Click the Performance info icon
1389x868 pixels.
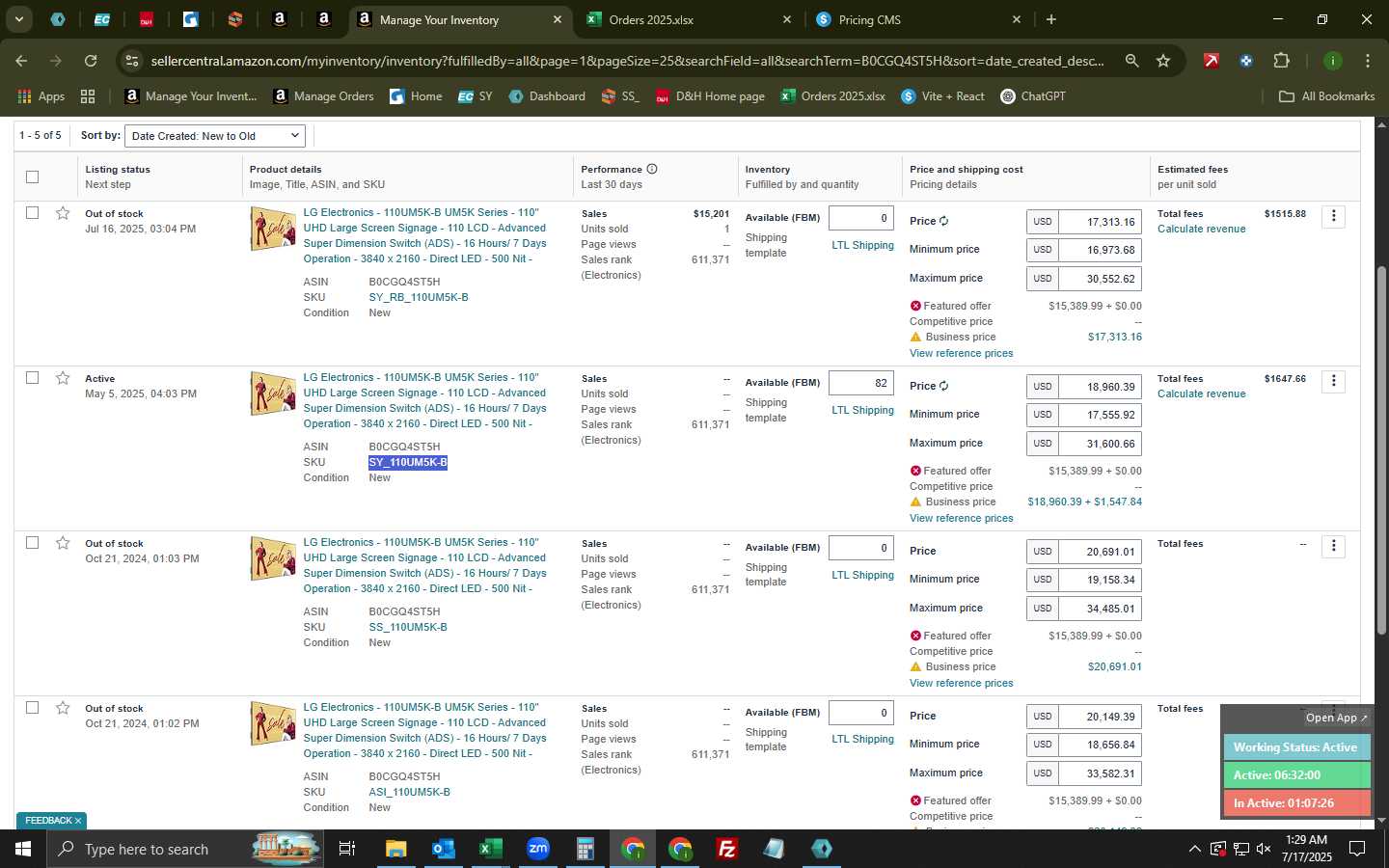[x=652, y=169]
